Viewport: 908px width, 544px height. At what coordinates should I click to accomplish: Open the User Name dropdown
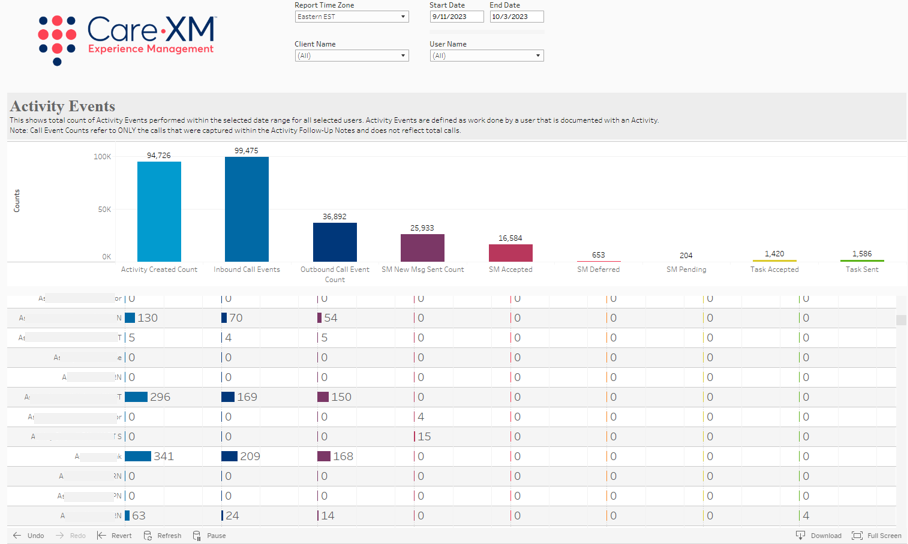click(487, 56)
